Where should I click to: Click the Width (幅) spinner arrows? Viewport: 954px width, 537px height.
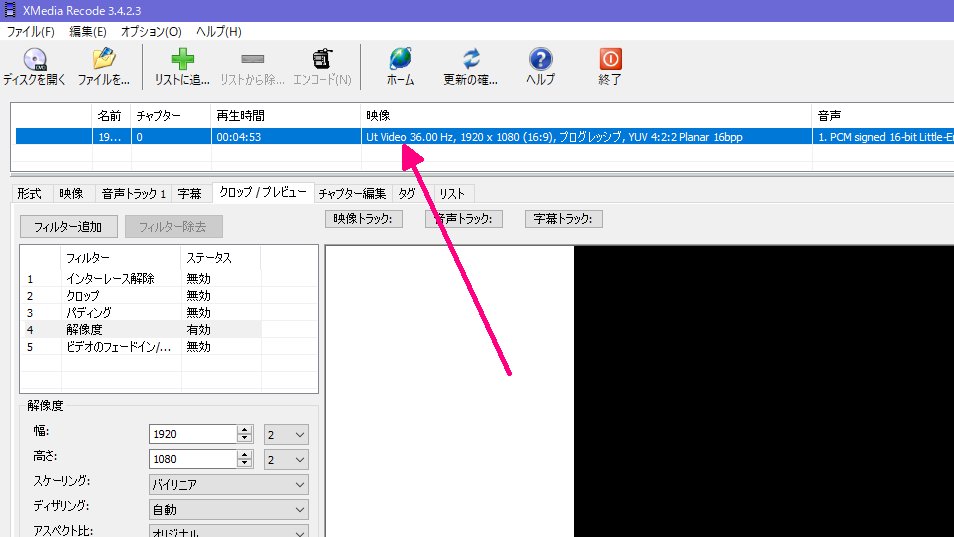tap(245, 434)
